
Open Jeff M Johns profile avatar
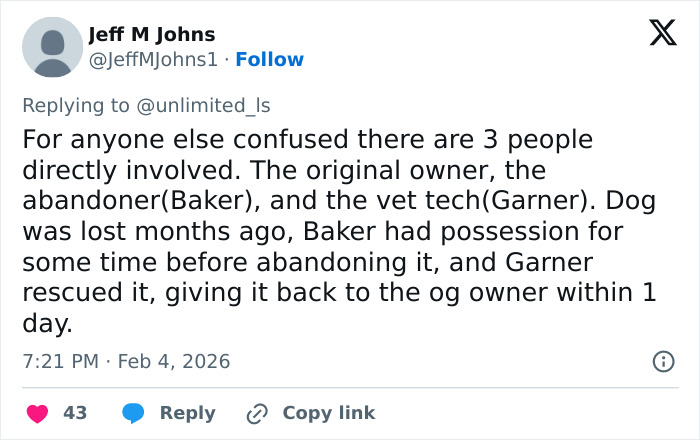point(52,47)
